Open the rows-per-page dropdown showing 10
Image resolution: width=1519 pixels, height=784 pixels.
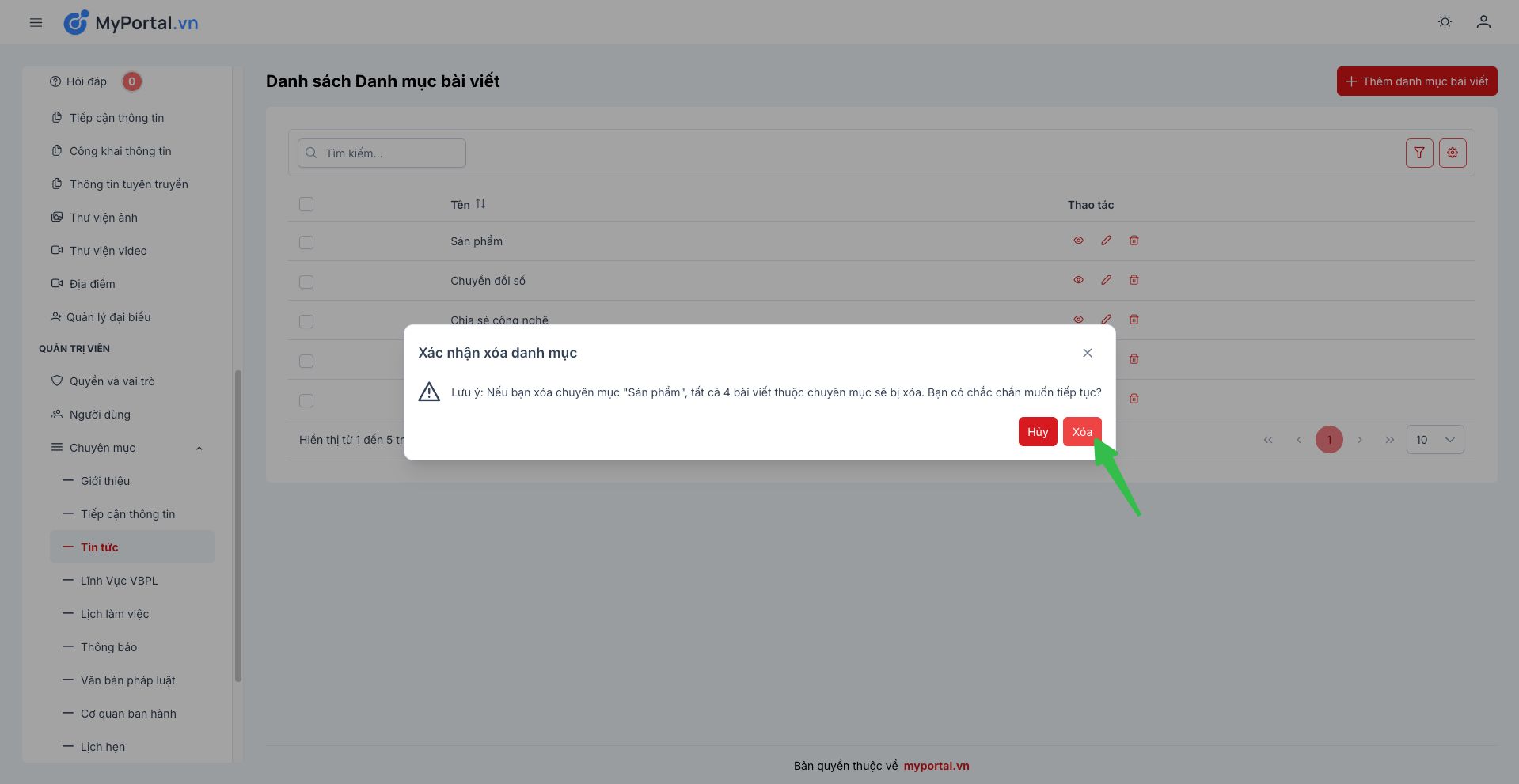point(1434,440)
